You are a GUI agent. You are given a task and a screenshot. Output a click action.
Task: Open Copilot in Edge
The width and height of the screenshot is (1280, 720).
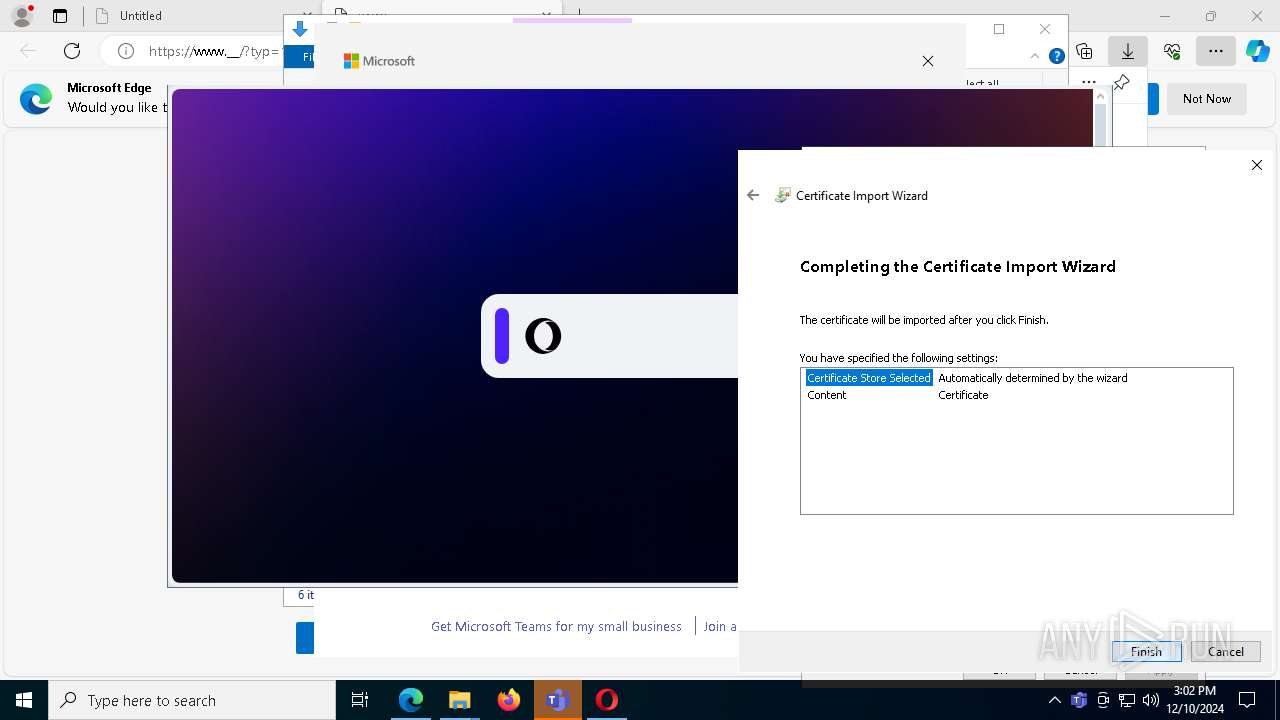click(x=1258, y=51)
